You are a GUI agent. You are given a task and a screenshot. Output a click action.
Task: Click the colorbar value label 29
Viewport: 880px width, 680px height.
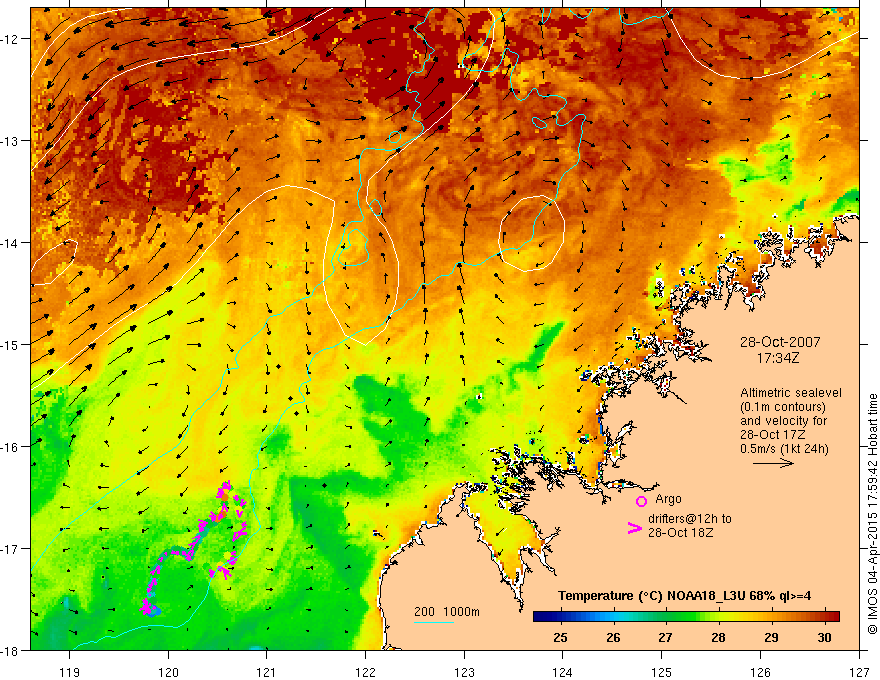coord(771,637)
